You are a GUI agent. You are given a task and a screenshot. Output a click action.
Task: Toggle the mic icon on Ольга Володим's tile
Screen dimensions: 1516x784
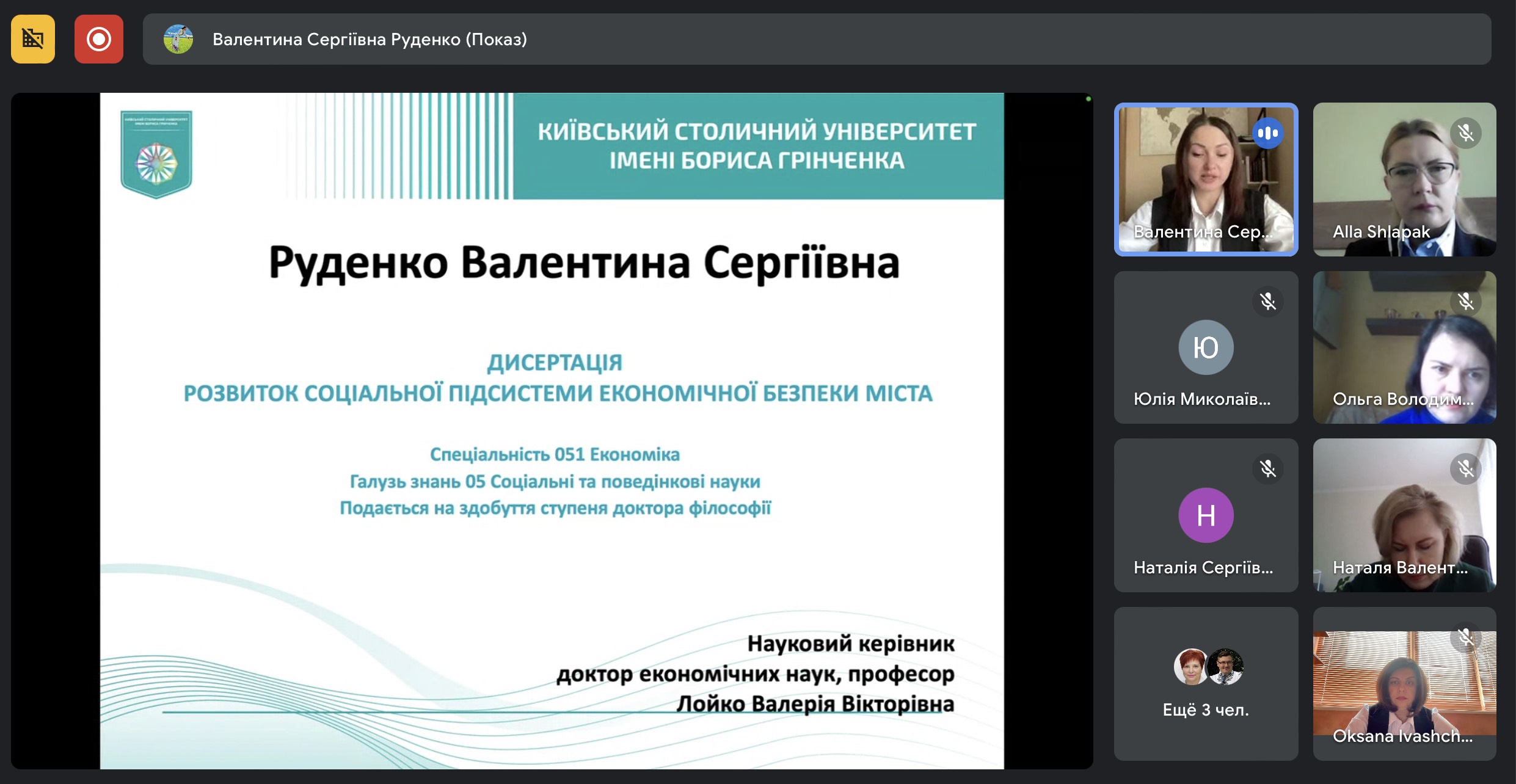(1467, 301)
